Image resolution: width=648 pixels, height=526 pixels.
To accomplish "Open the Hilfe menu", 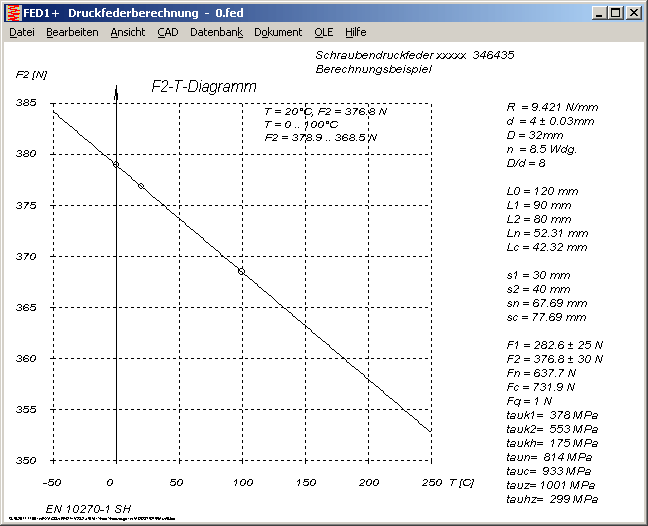I will point(356,32).
